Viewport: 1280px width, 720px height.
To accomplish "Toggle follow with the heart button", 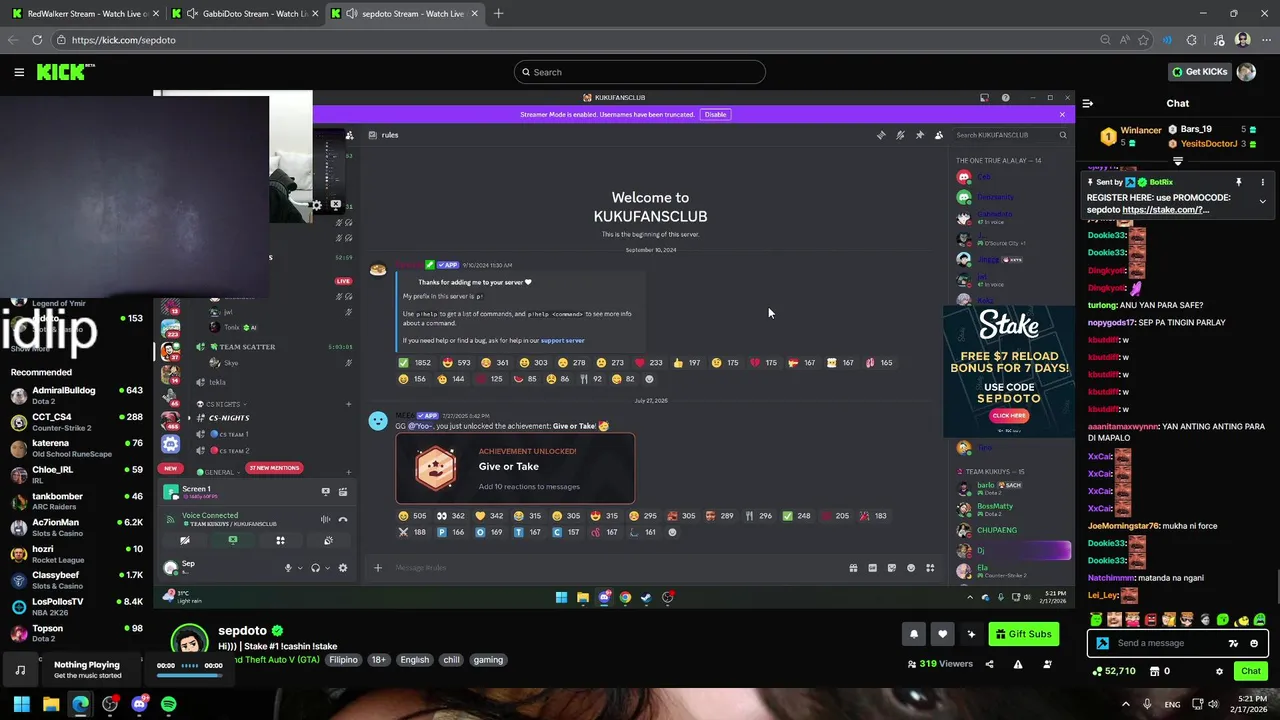I will (x=942, y=634).
